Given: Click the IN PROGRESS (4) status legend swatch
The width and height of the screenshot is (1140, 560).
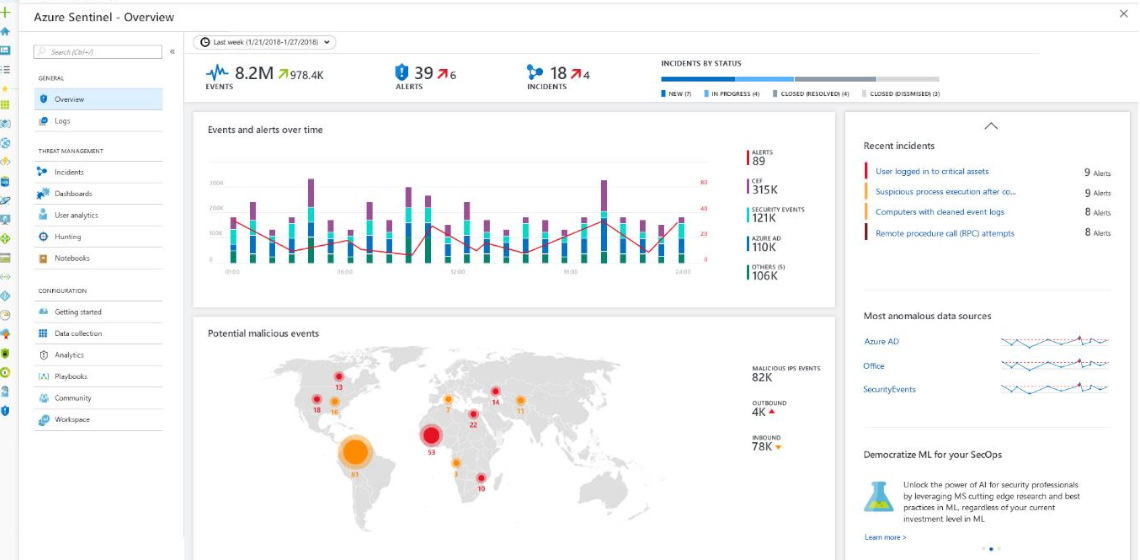Looking at the screenshot, I should [x=706, y=94].
